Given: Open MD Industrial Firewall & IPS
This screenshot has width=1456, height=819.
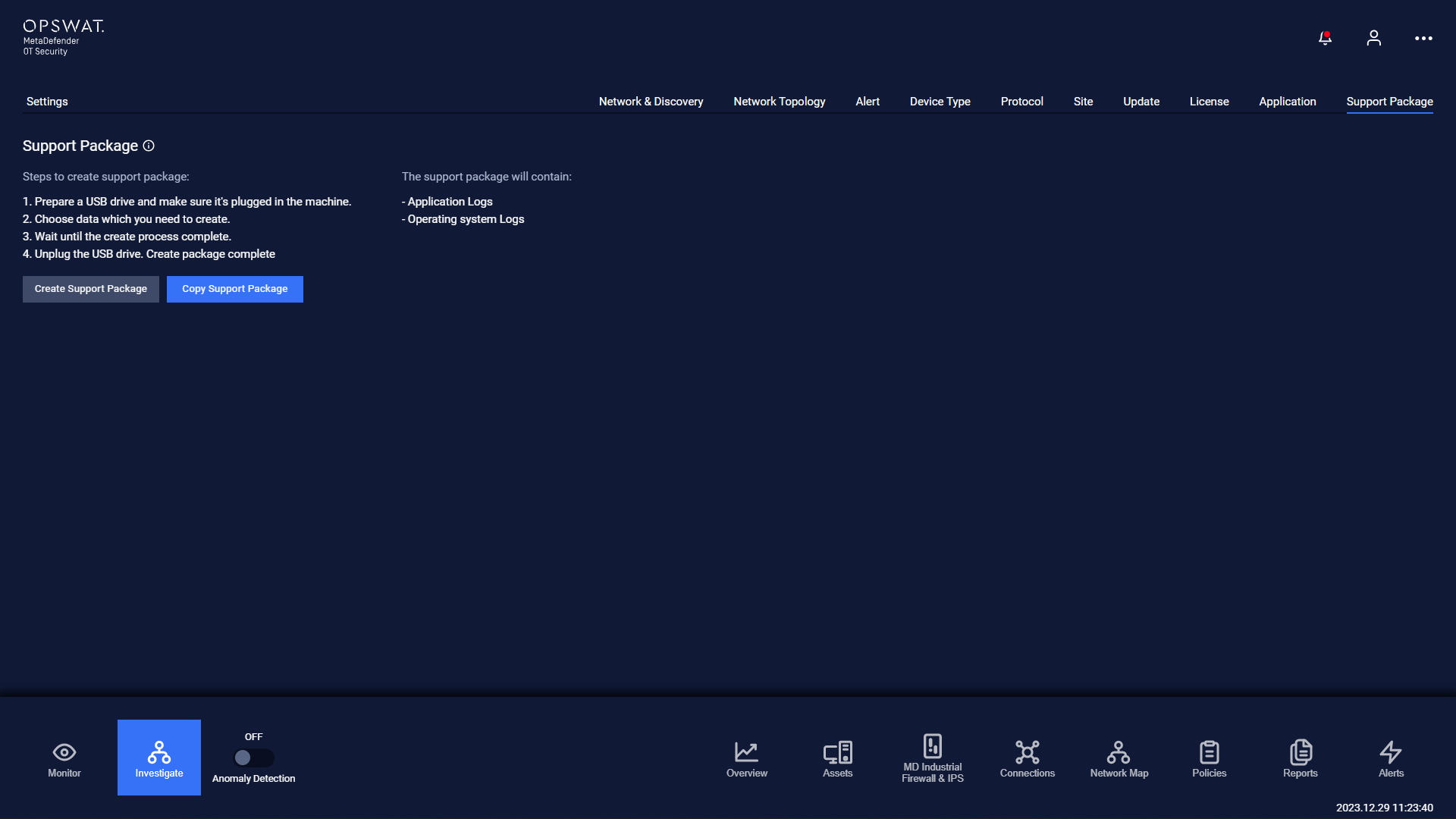Looking at the screenshot, I should click(933, 758).
